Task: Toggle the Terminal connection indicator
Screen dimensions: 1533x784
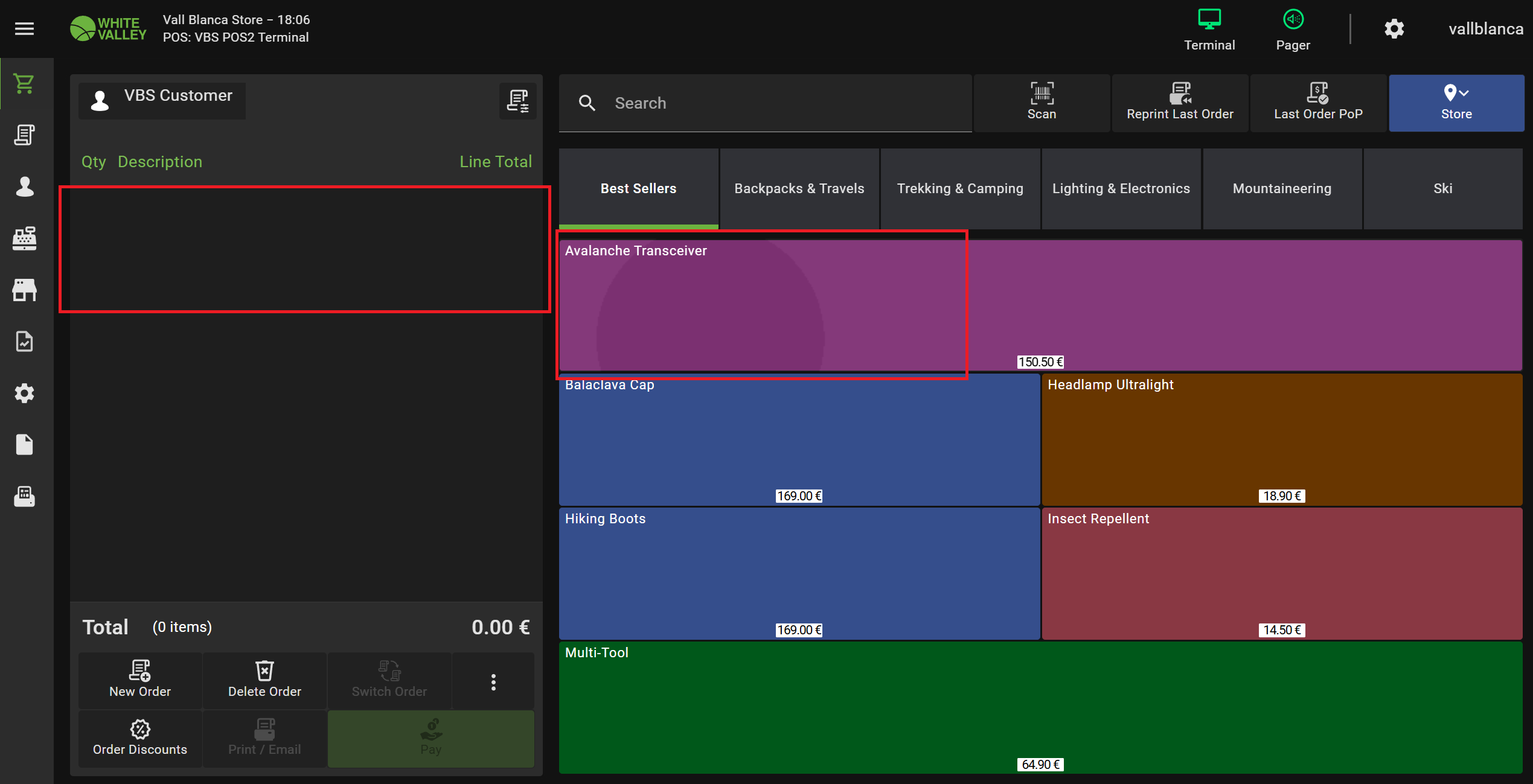Action: (x=1209, y=28)
